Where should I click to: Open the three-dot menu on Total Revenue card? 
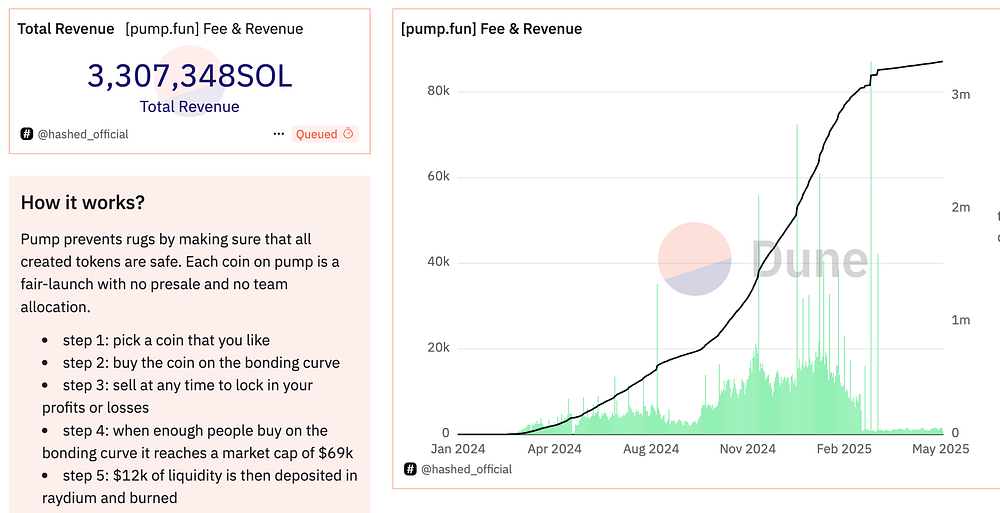(x=278, y=134)
